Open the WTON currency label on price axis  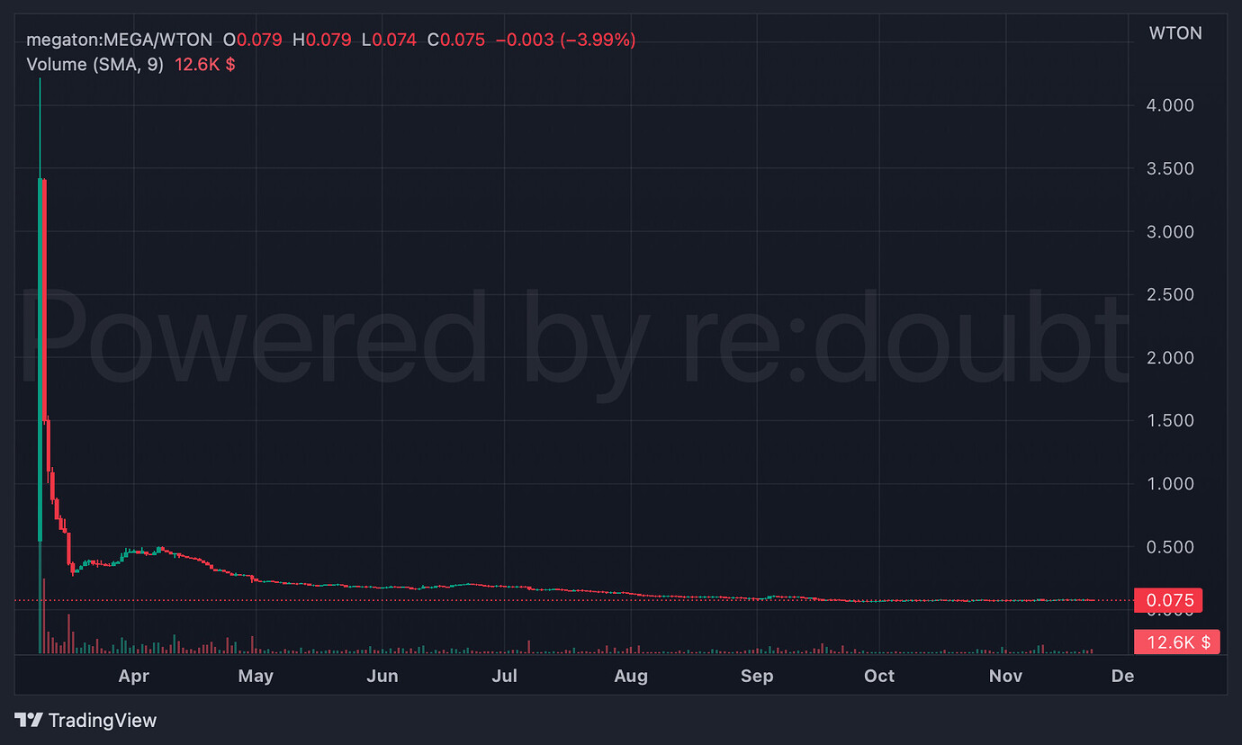point(1175,33)
